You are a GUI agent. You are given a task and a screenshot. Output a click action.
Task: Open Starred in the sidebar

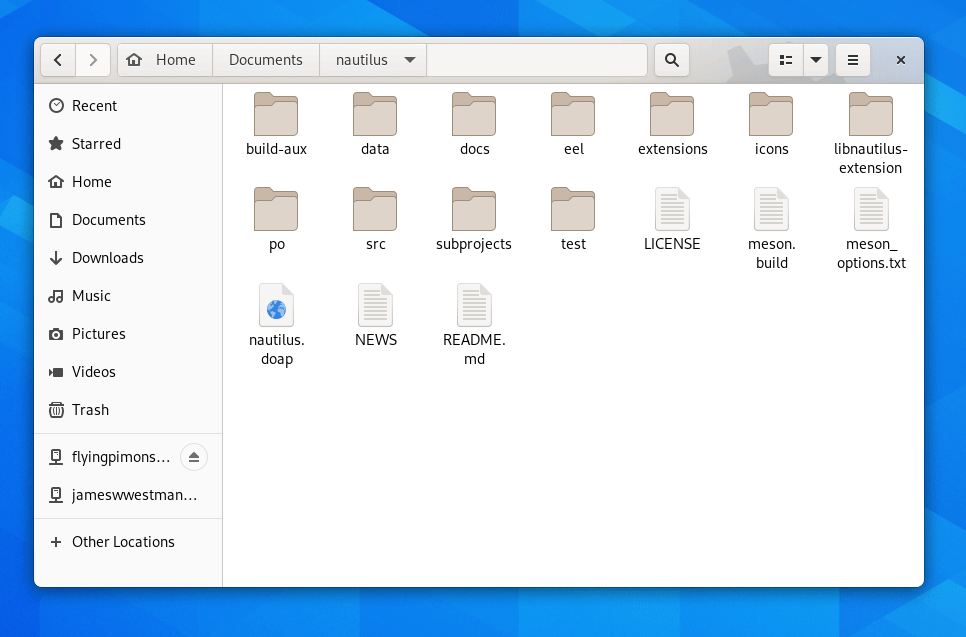(128, 144)
